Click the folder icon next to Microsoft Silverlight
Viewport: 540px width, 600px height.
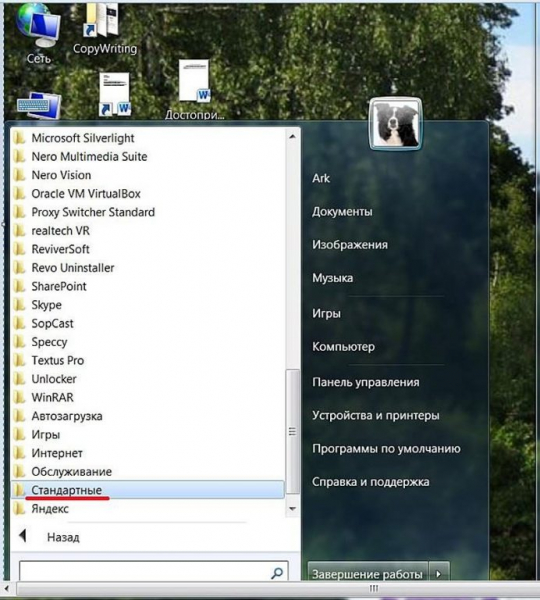19,138
